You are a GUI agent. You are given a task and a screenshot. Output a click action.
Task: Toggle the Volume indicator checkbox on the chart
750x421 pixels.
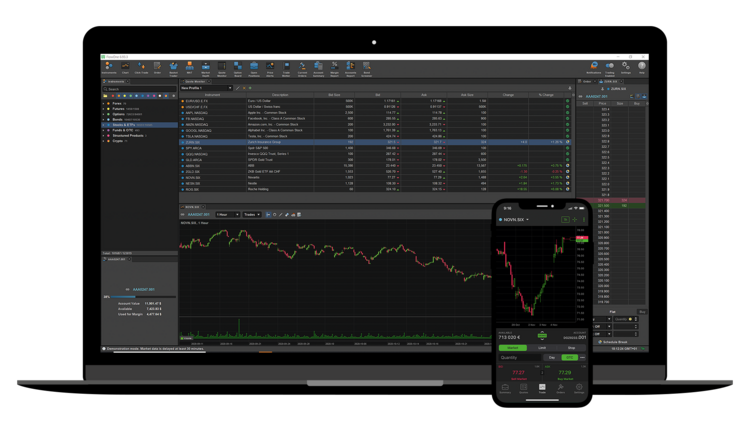point(182,338)
